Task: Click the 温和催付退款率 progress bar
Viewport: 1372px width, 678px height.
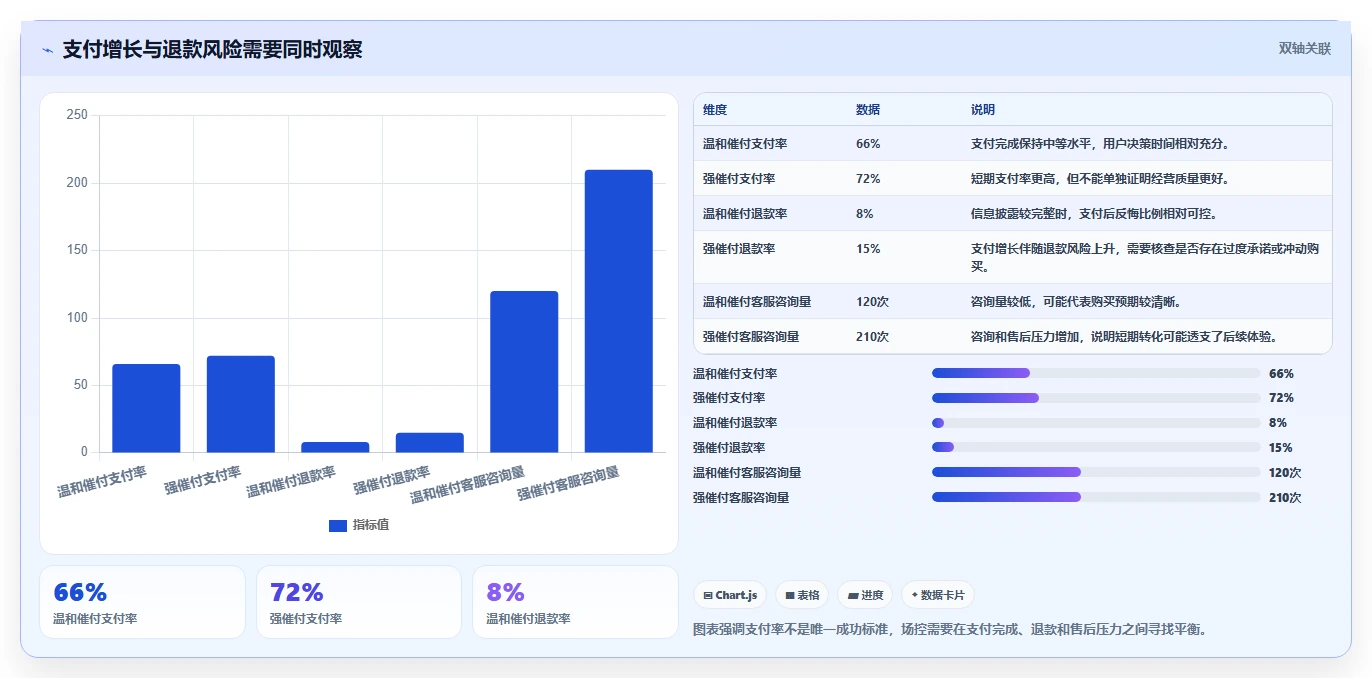Action: click(x=1096, y=423)
